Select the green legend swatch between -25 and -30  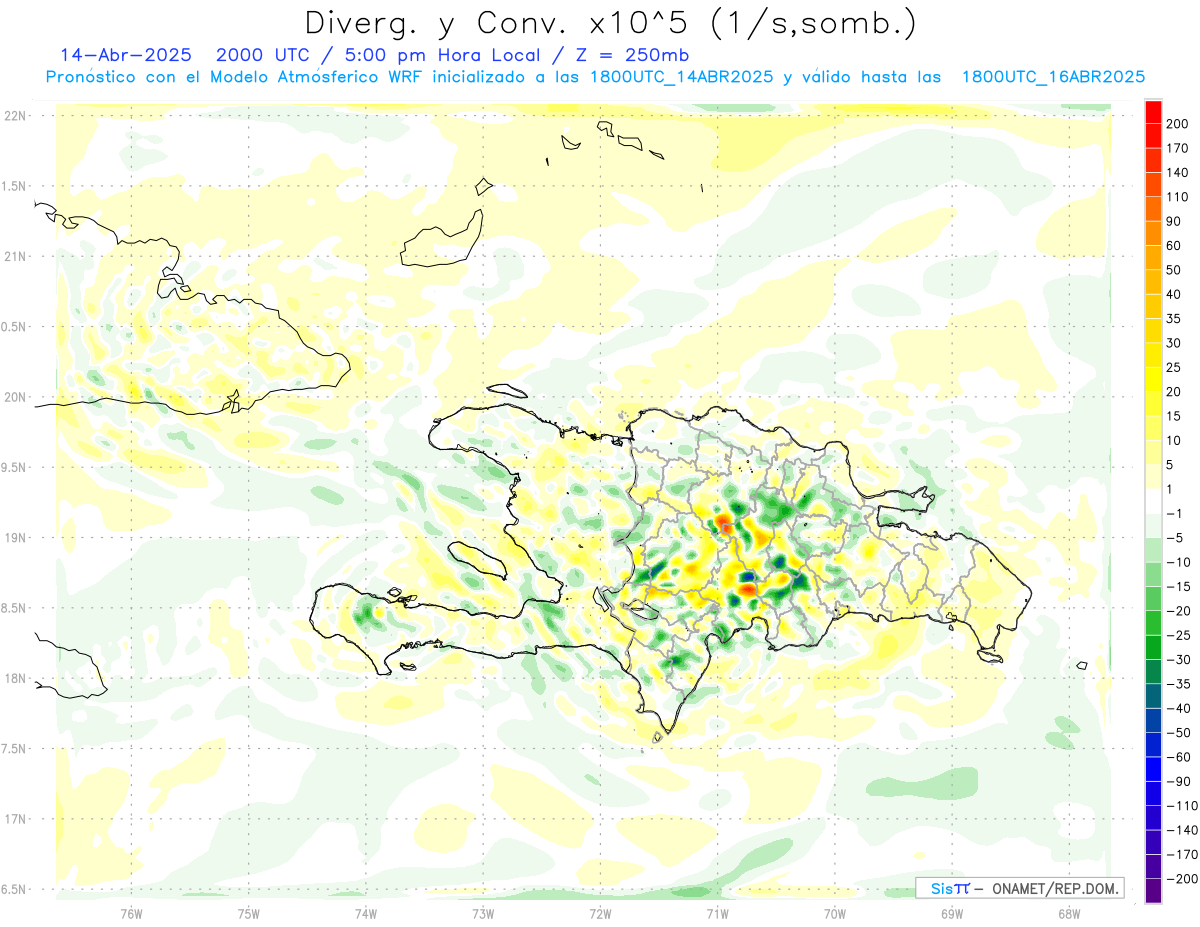point(1153,647)
